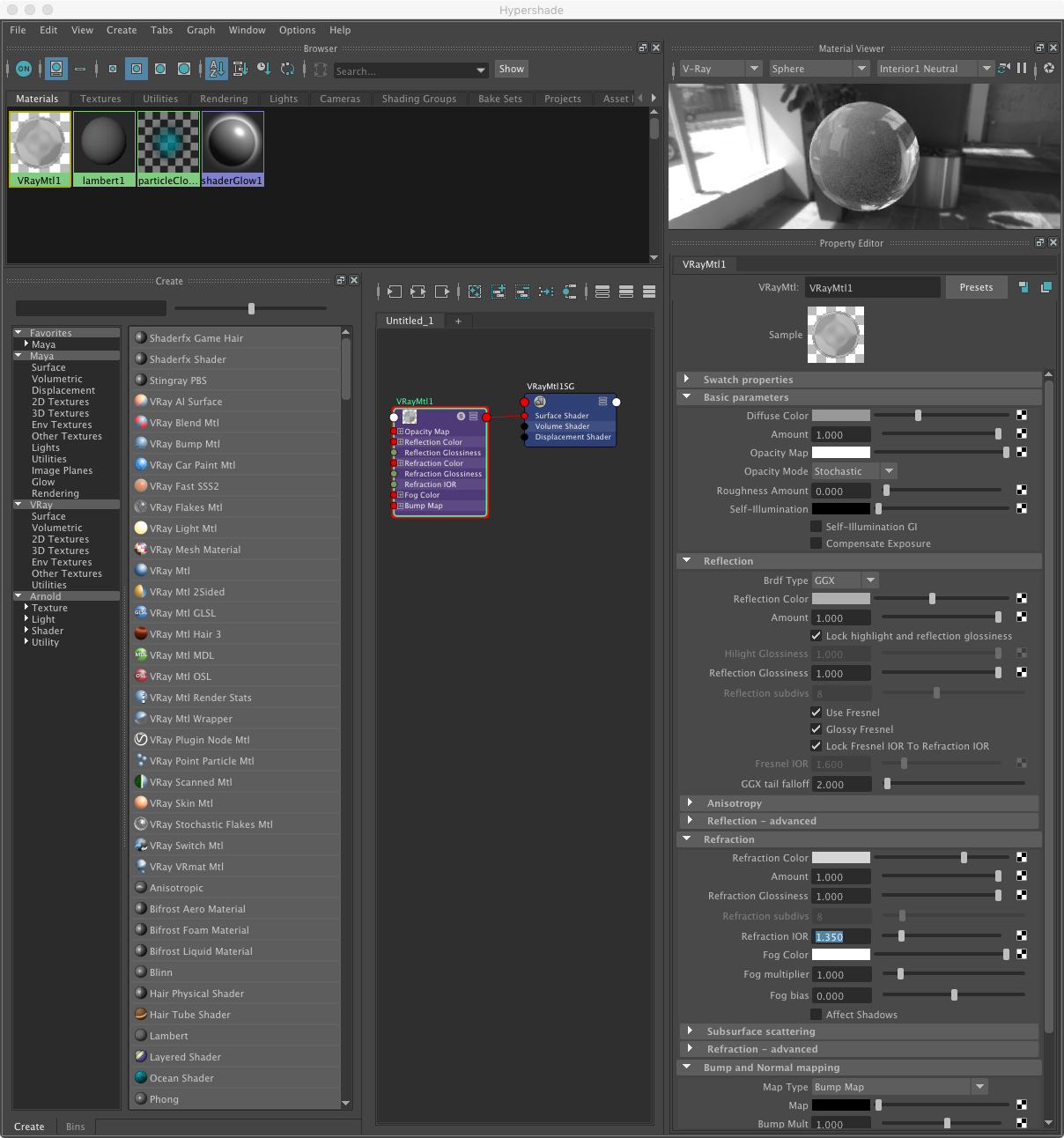This screenshot has width=1064, height=1138.
Task: Collapse the Arnold category in Create tree
Action: (x=19, y=596)
